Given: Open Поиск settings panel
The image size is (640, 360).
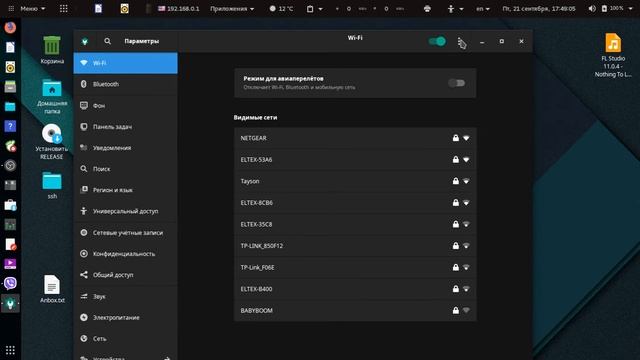Looking at the screenshot, I should (126, 169).
